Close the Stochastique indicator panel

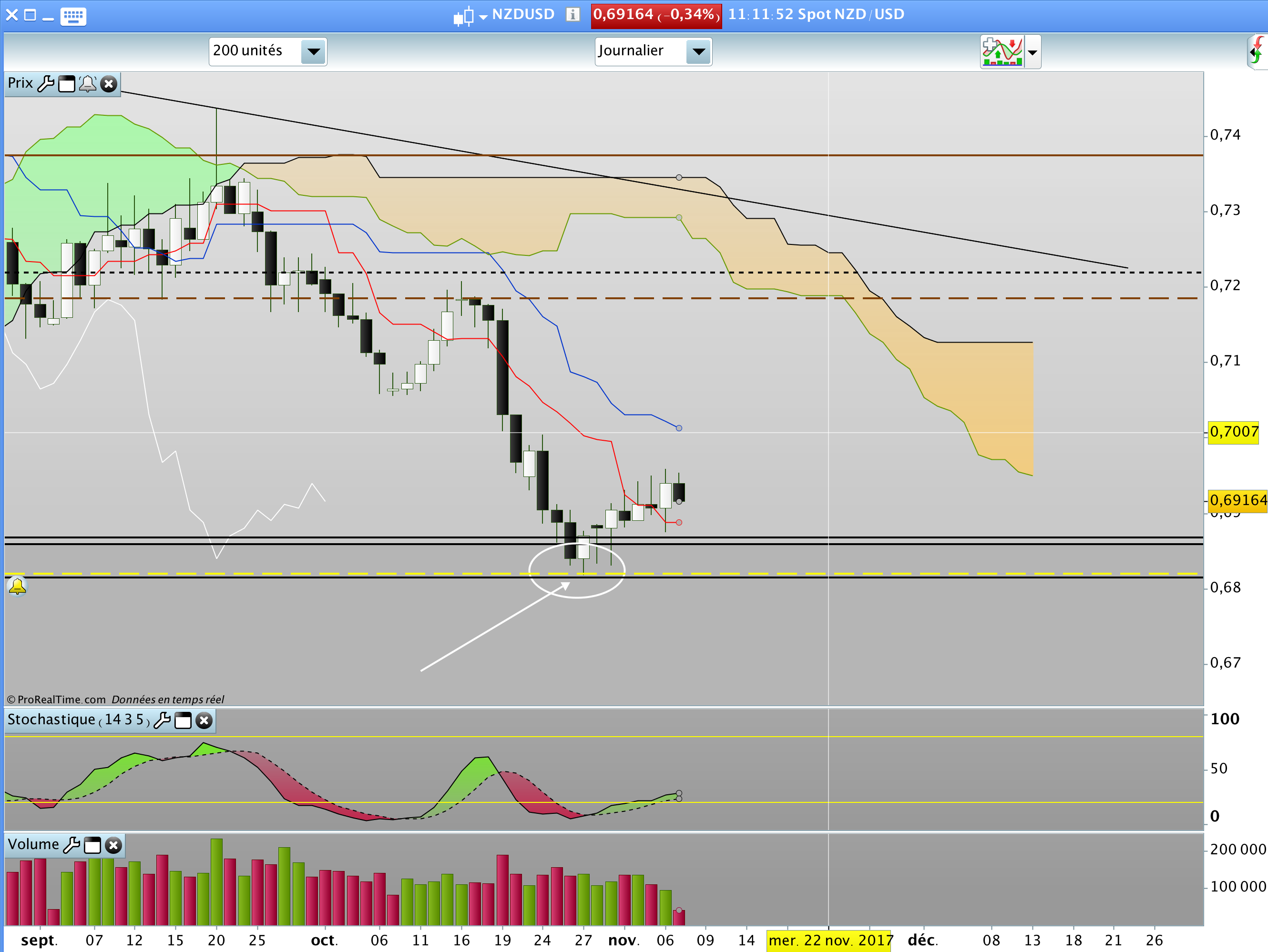[204, 720]
